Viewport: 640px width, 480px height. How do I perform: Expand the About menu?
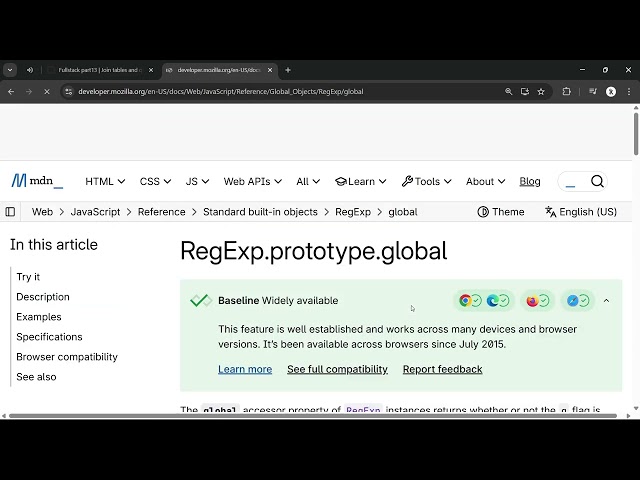[485, 181]
